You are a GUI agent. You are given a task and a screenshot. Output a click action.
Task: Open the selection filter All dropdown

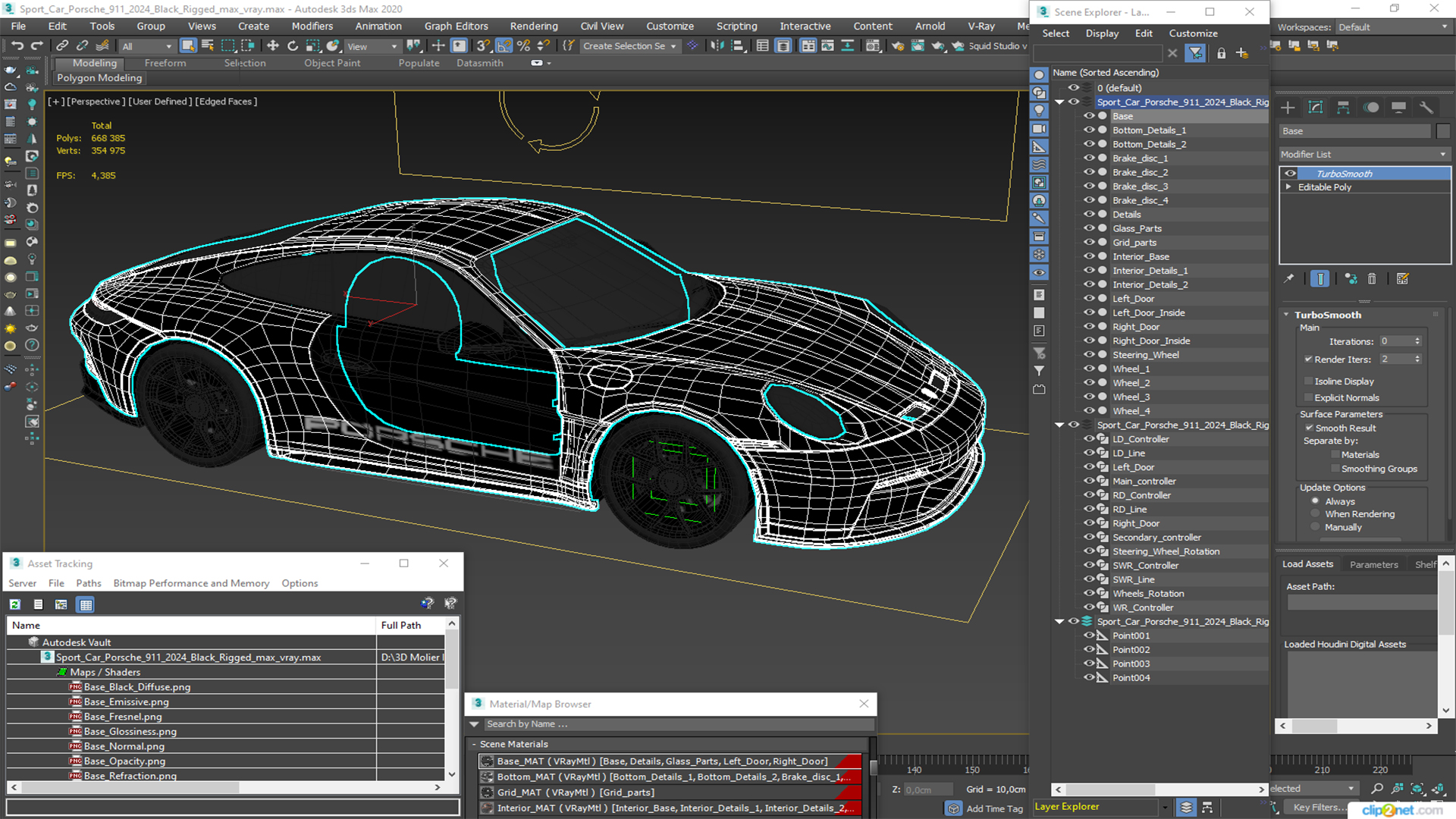pos(147,46)
